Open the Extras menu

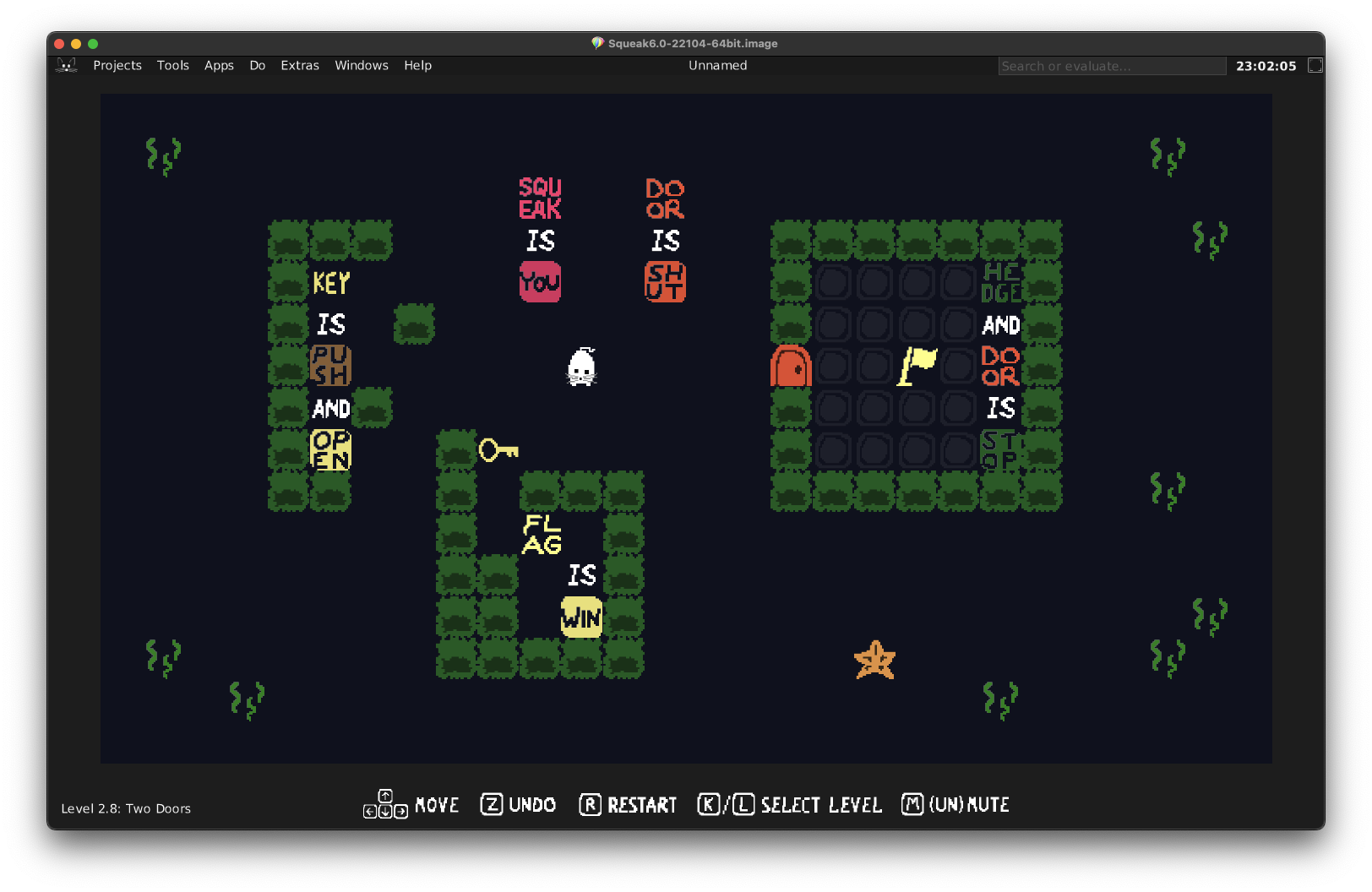pyautogui.click(x=300, y=66)
